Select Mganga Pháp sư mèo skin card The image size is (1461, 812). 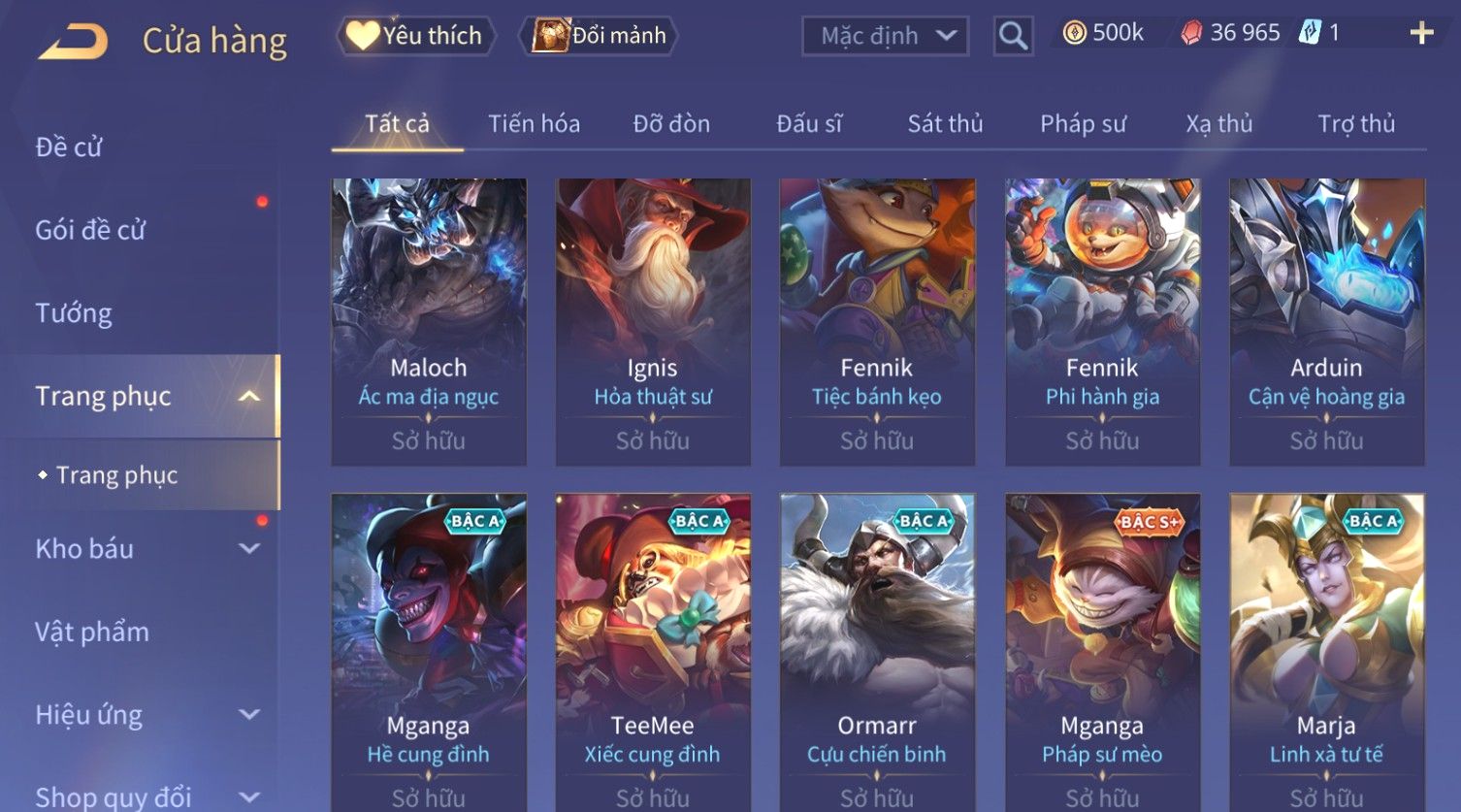click(1102, 652)
